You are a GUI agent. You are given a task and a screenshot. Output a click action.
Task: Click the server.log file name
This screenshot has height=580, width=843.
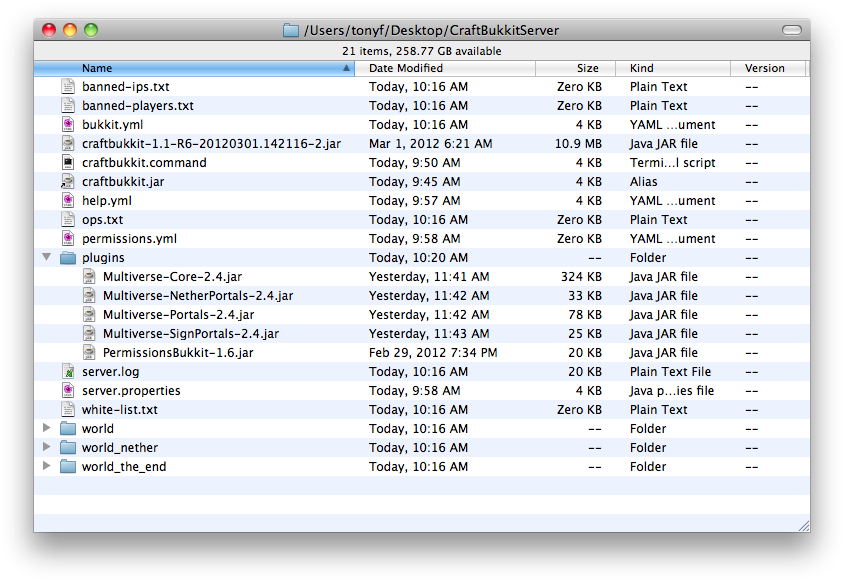coord(110,371)
